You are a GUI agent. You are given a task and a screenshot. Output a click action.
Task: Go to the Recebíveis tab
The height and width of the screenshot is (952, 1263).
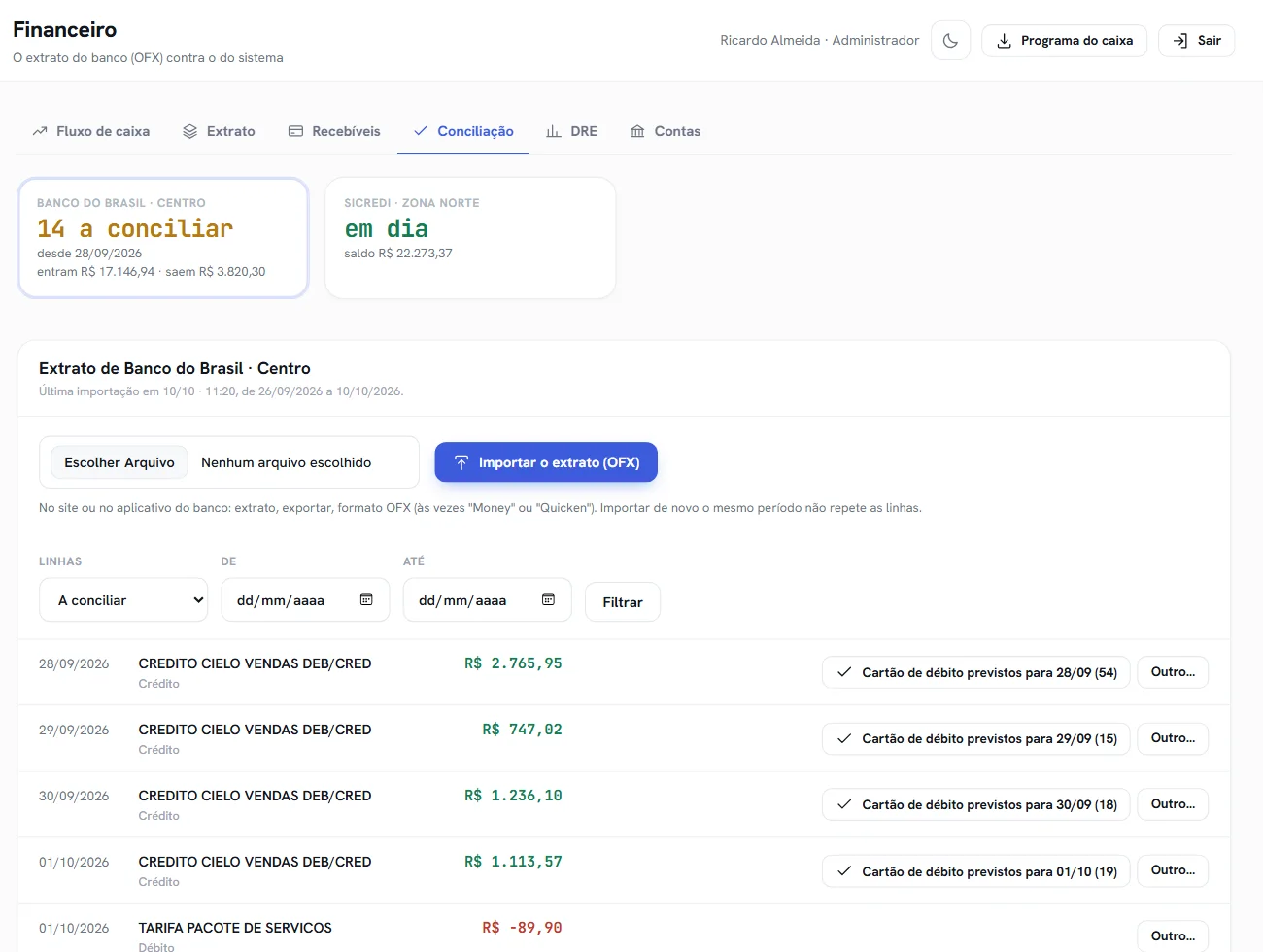[x=334, y=131]
